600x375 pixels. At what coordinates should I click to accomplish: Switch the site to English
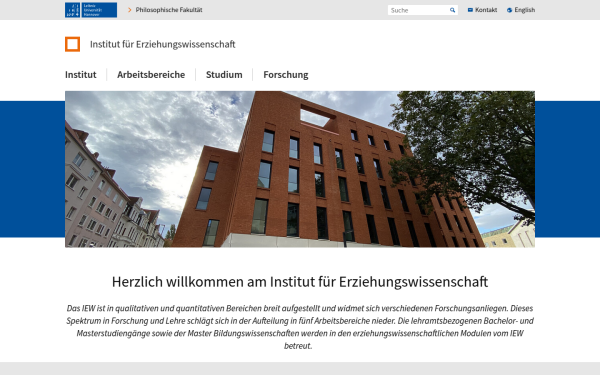[x=525, y=10]
